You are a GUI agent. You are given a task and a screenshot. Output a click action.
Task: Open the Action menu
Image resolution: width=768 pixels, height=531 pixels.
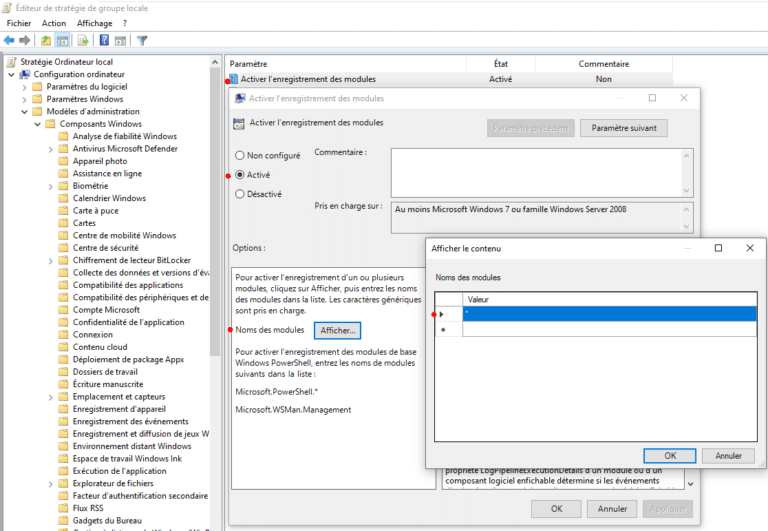[x=54, y=23]
